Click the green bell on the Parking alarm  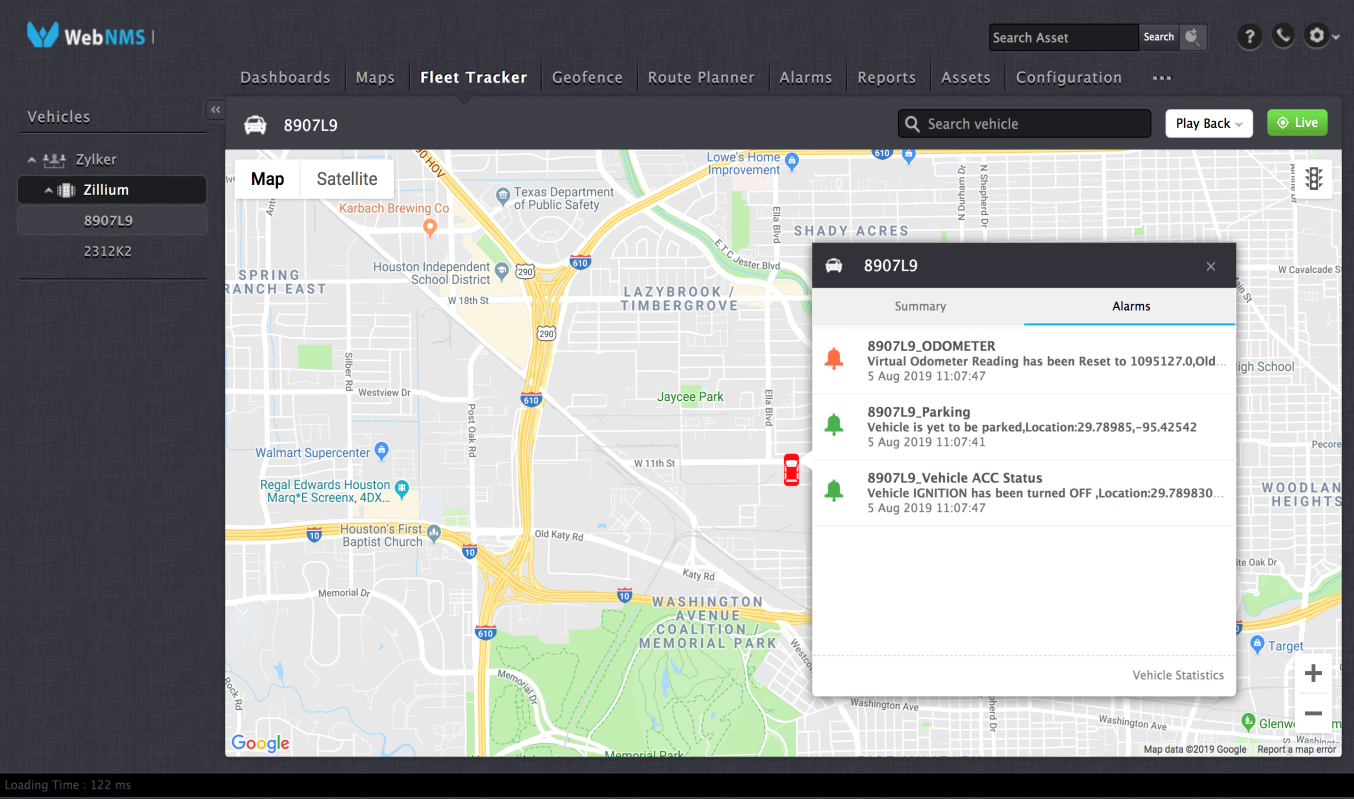coord(835,425)
